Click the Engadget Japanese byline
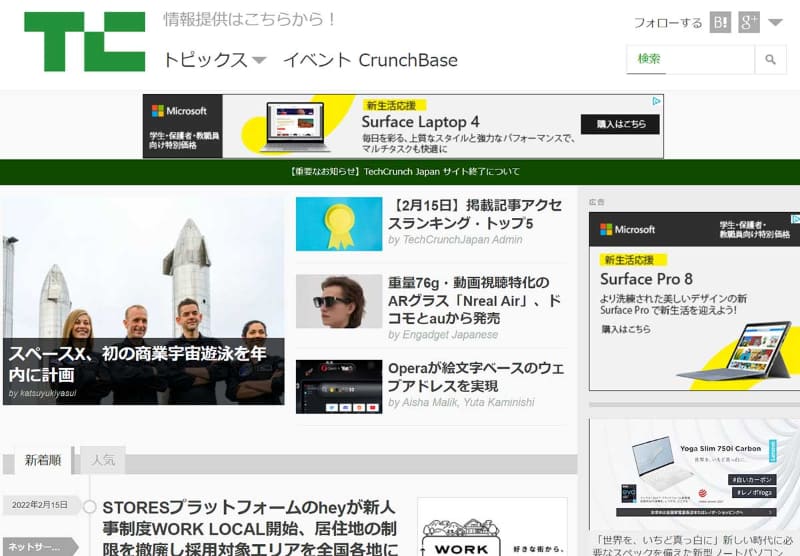This screenshot has height=556, width=800. tap(443, 335)
